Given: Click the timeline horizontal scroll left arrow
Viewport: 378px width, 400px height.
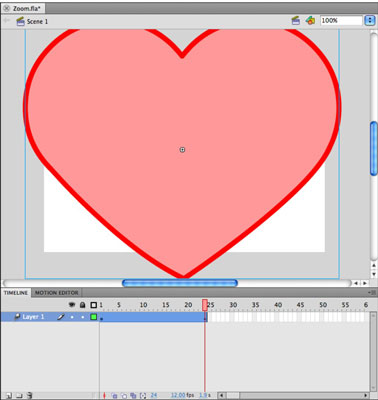Looking at the screenshot, I should [x=222, y=395].
